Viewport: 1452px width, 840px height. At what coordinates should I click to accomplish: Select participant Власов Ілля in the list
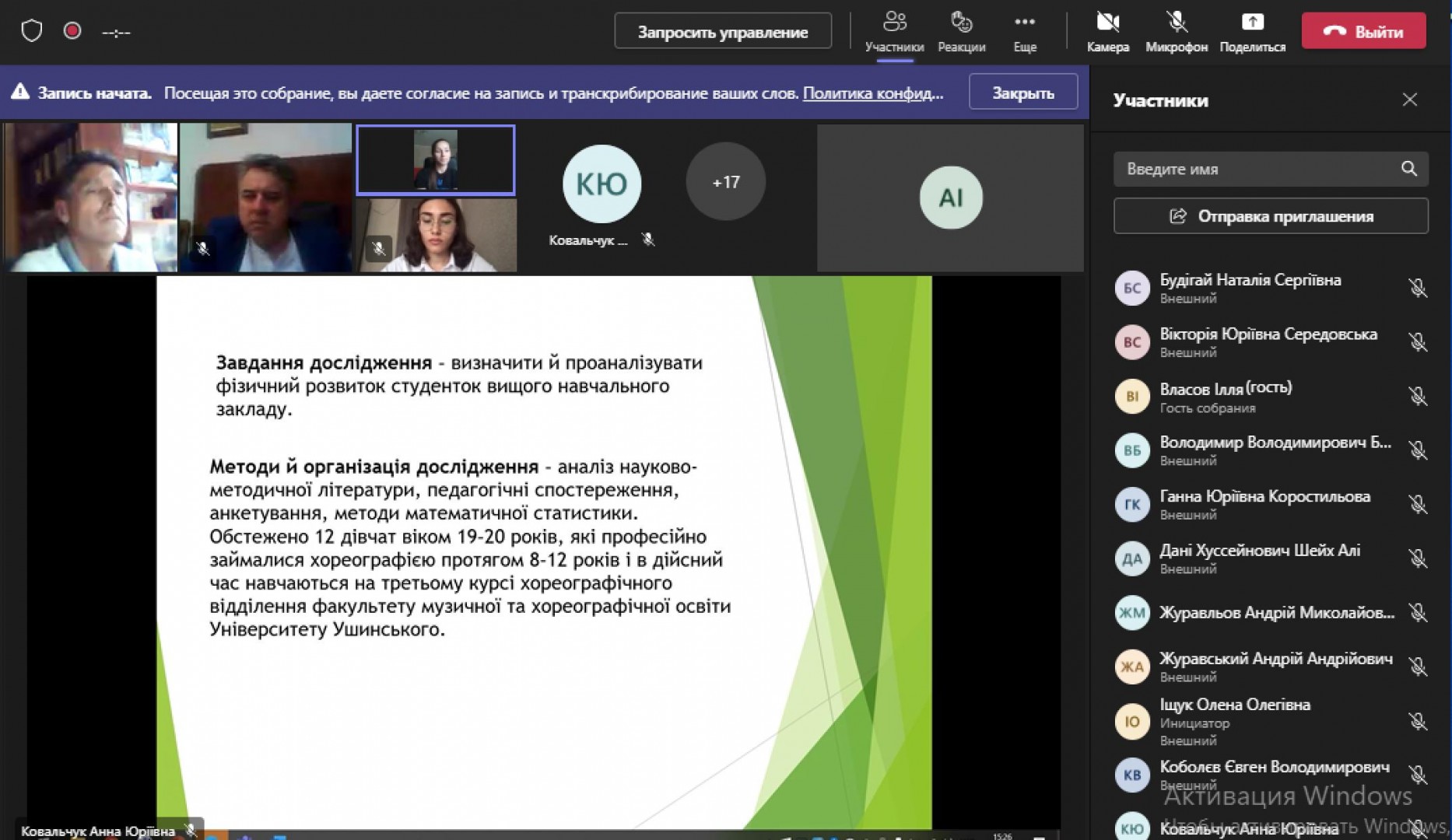point(1226,396)
